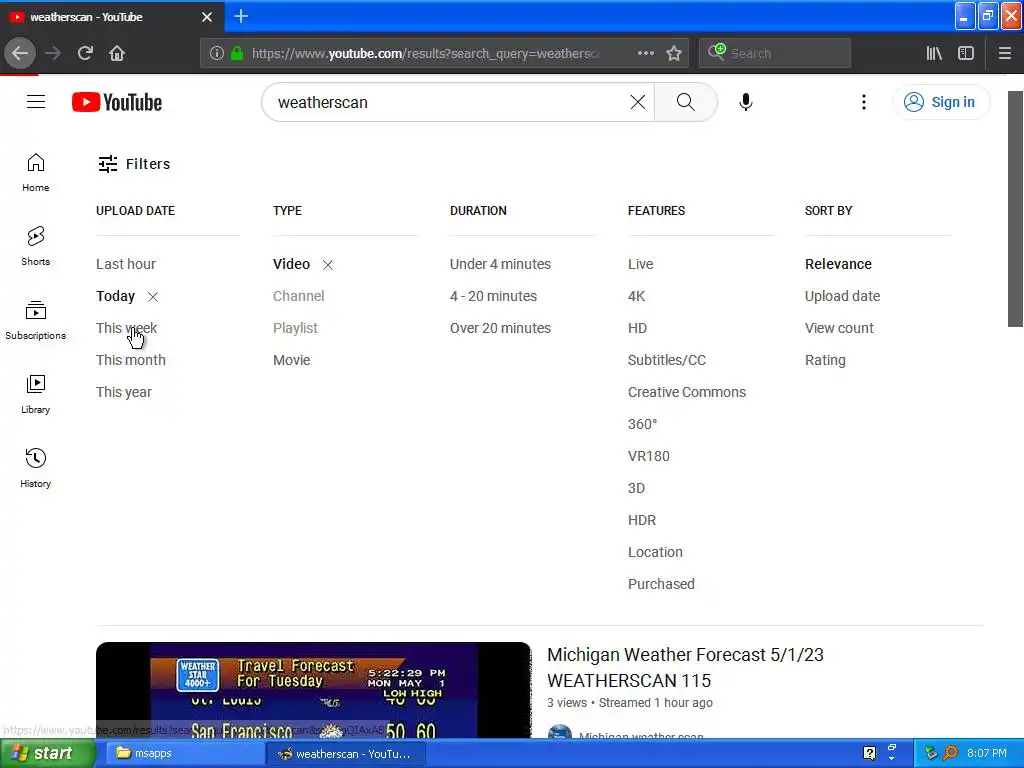The height and width of the screenshot is (768, 1024).
Task: Reload the page
Action: point(85,53)
